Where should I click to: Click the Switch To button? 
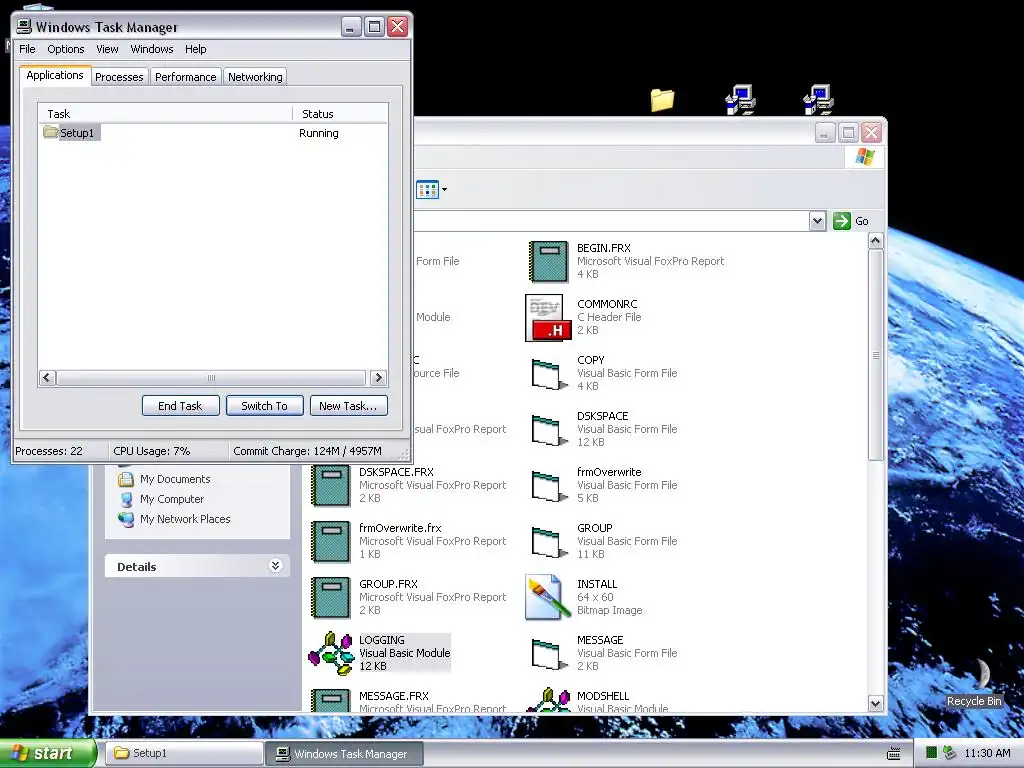coord(264,406)
